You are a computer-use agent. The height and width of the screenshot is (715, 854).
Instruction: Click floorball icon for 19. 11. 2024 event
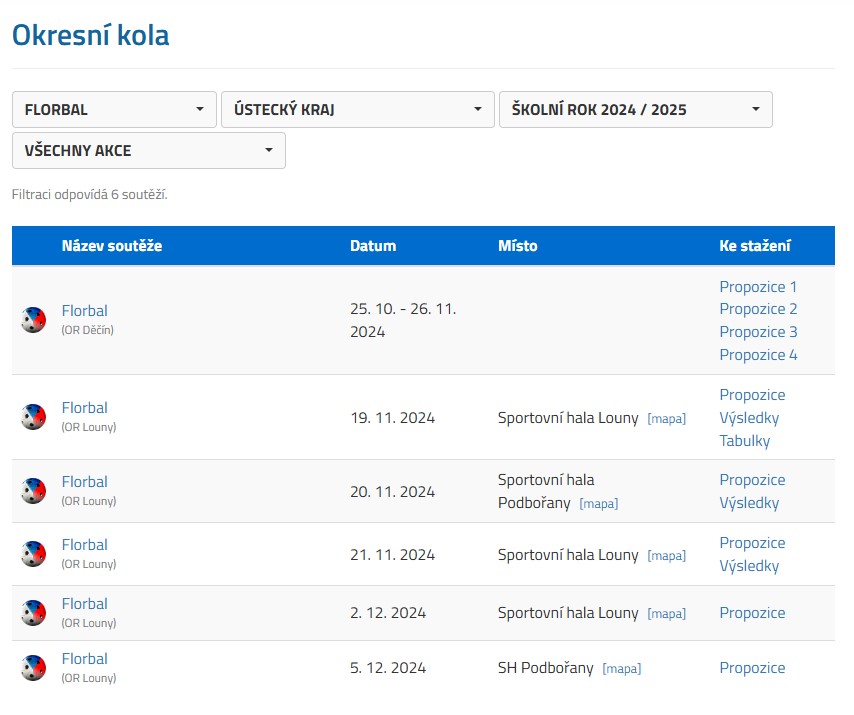[x=33, y=417]
